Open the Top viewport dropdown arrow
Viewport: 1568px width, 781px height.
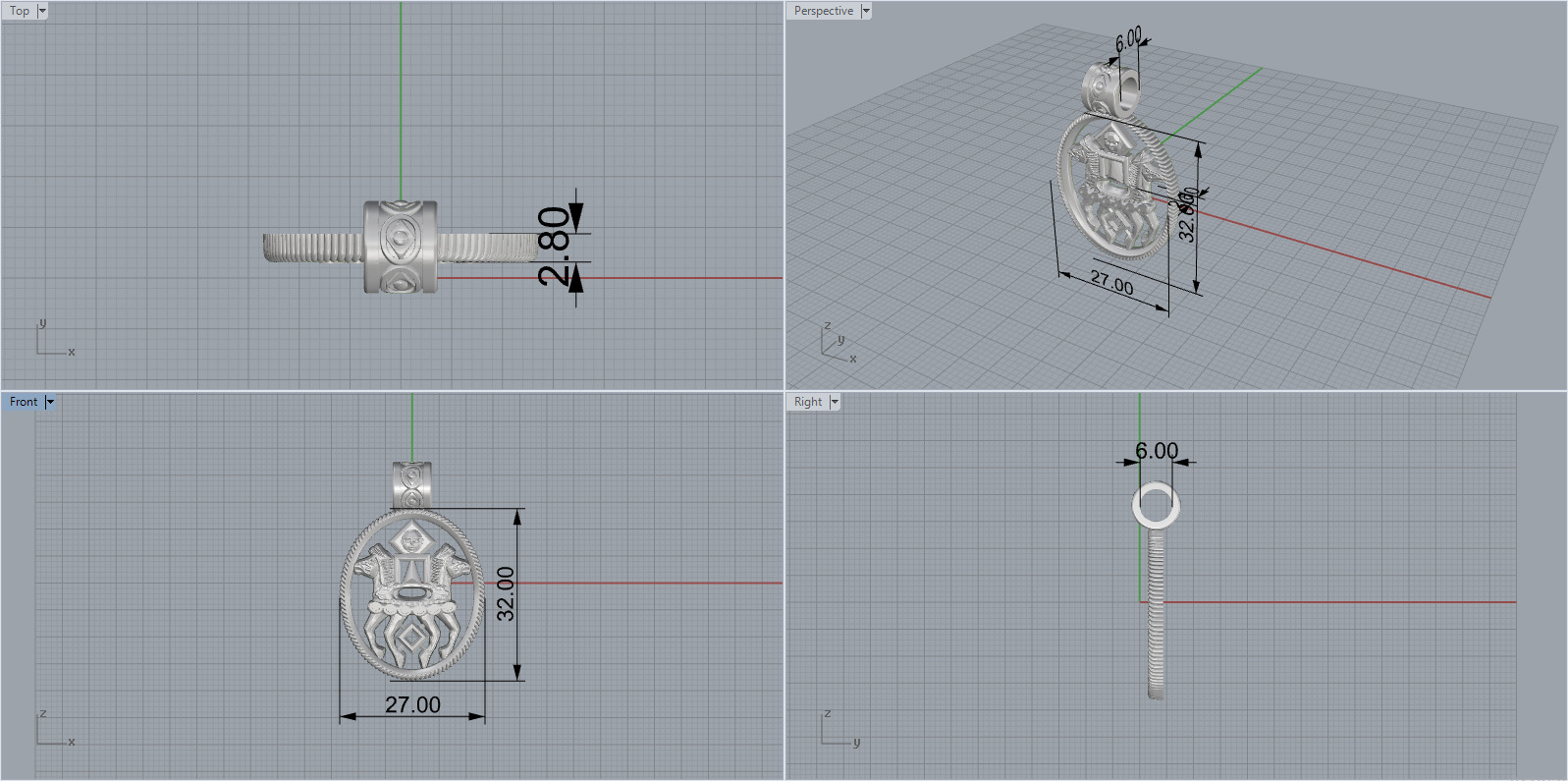click(x=42, y=11)
